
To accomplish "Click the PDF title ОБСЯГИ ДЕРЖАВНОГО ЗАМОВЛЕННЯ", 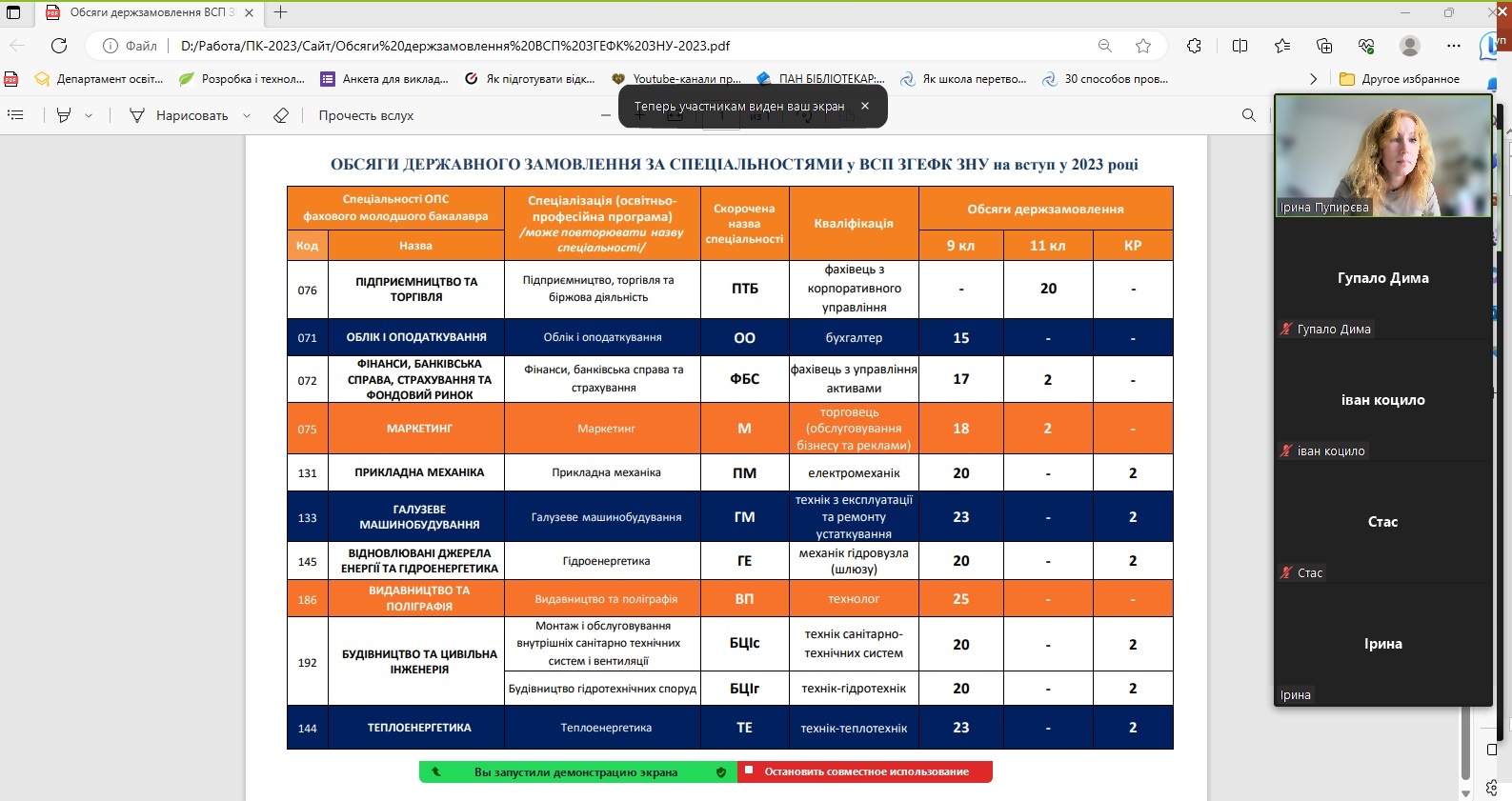I will (x=734, y=164).
